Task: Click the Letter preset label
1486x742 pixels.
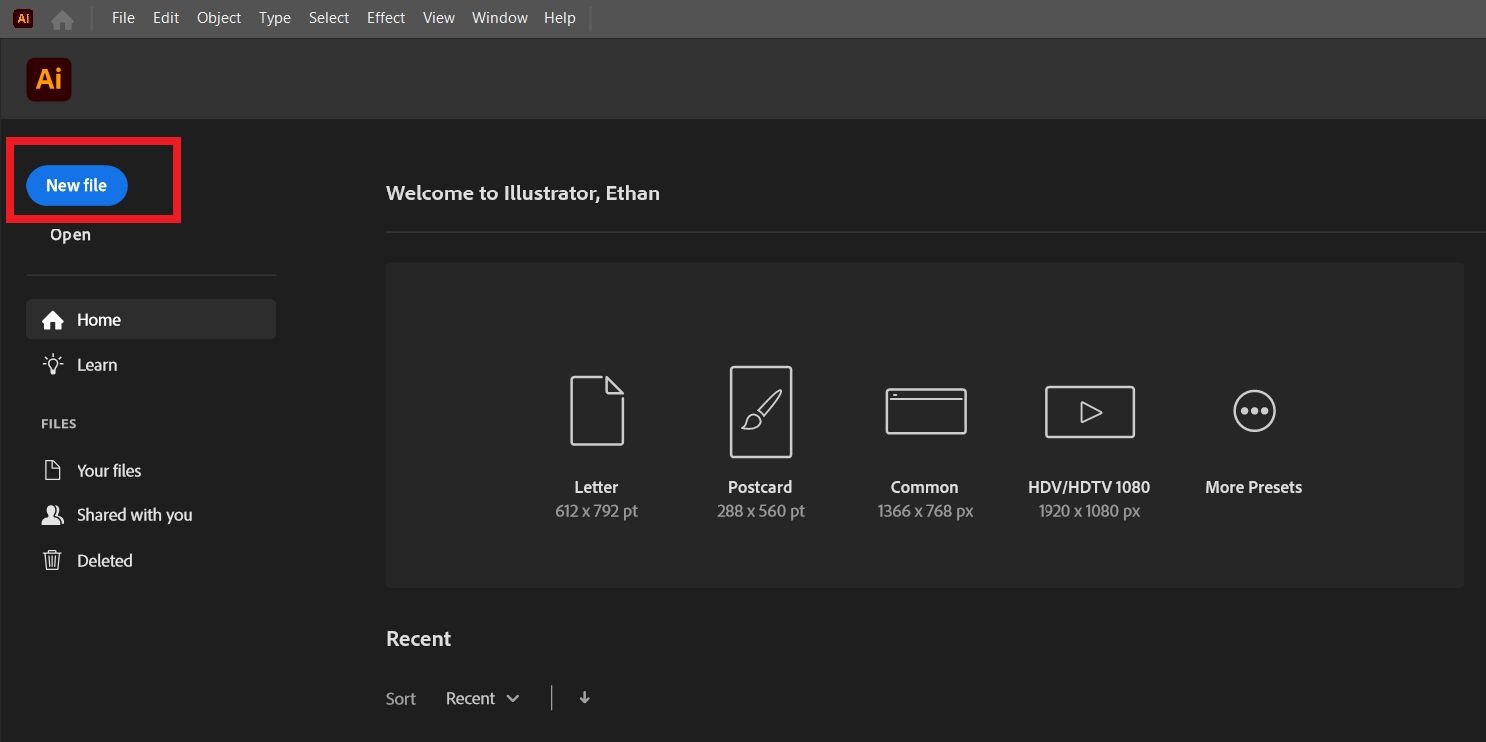Action: [x=596, y=487]
